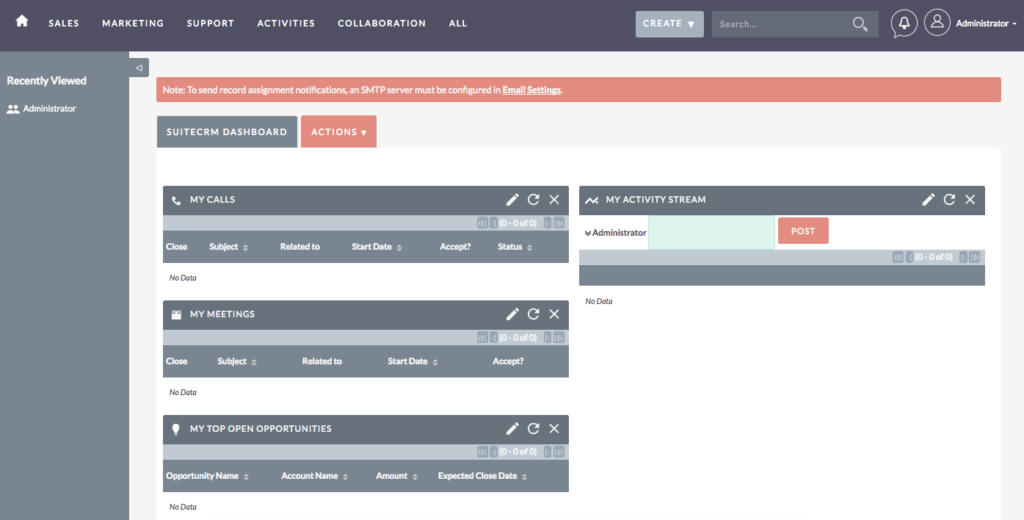Expand the Actions dropdown
1024x520 pixels.
(338, 132)
